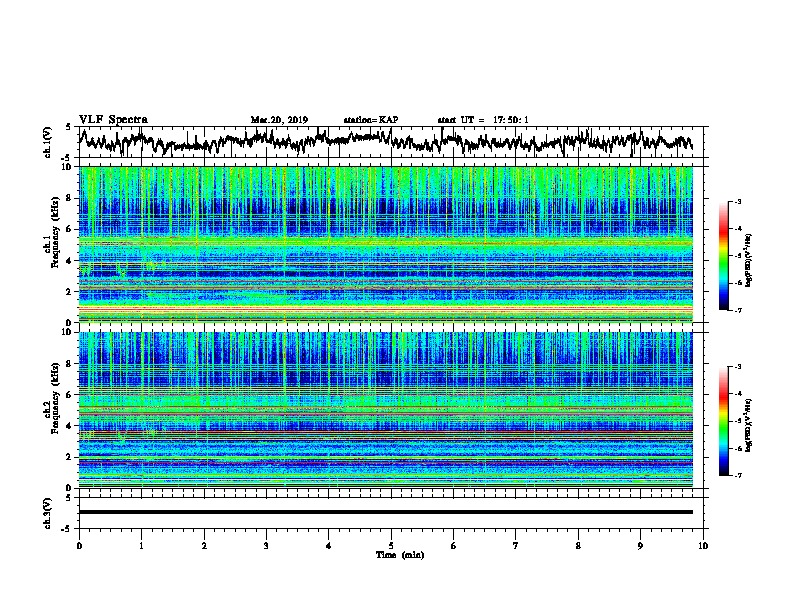
Task: Click the thick black ch.3 trace line
Action: tap(386, 512)
